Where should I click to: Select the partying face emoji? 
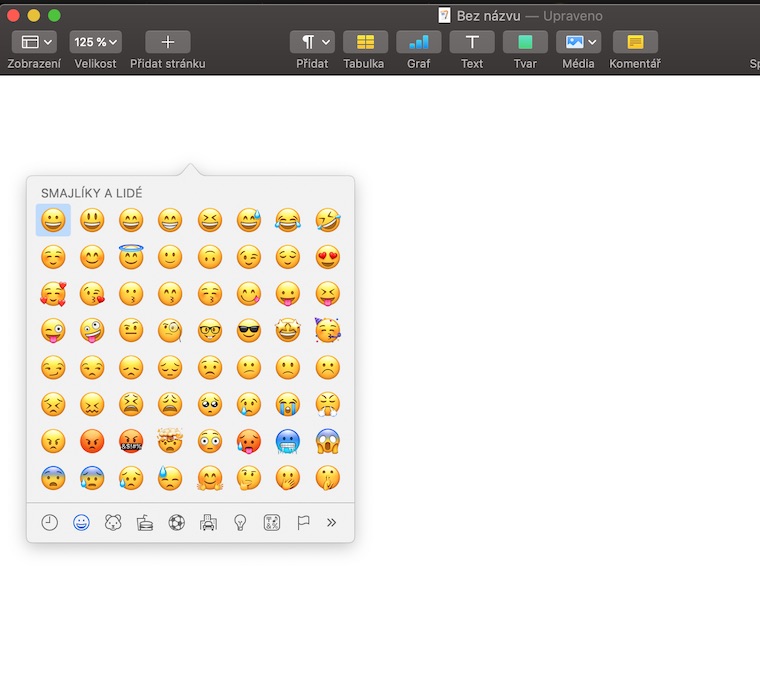328,331
